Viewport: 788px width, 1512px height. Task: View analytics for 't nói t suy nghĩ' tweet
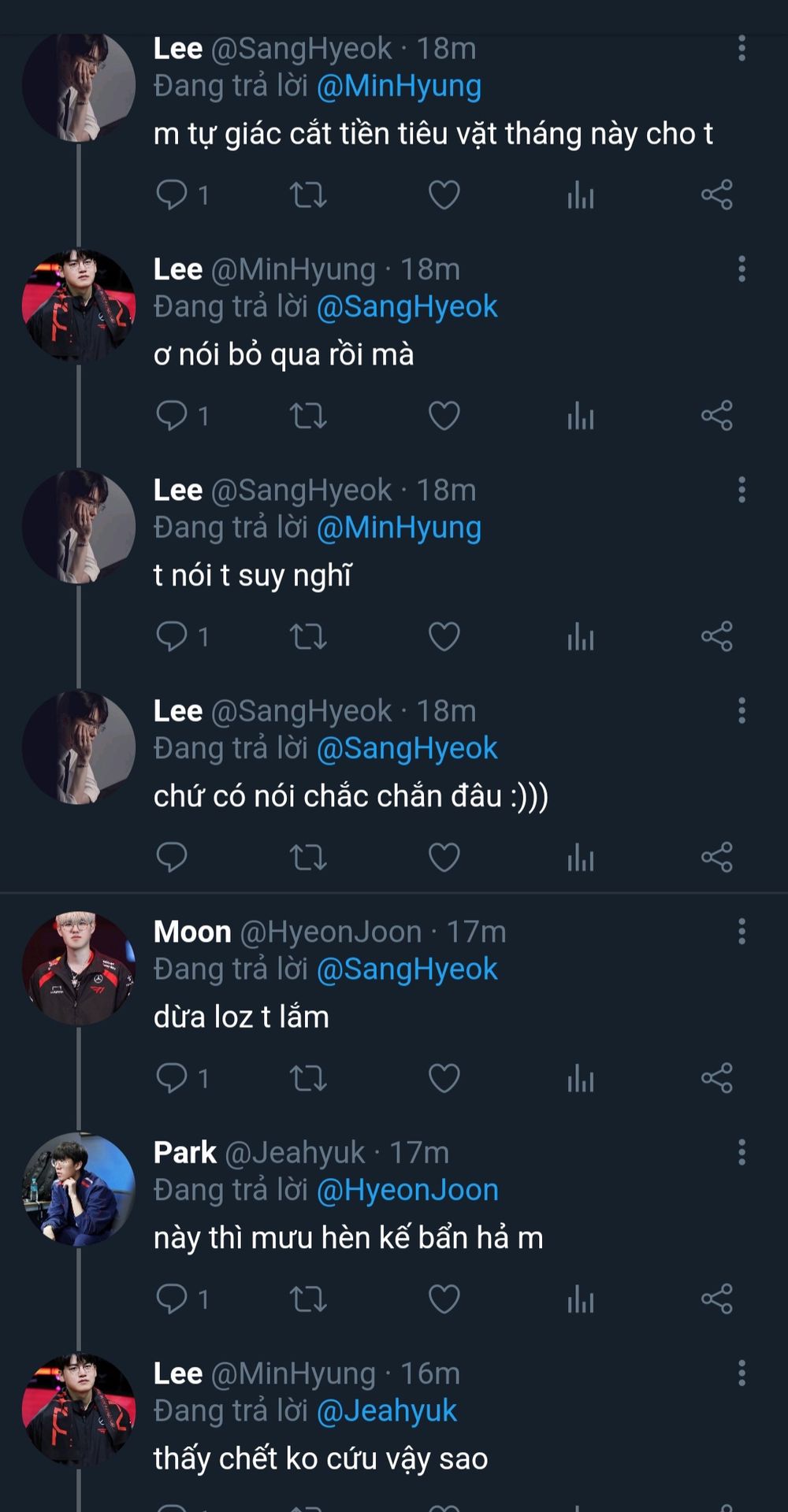point(581,636)
